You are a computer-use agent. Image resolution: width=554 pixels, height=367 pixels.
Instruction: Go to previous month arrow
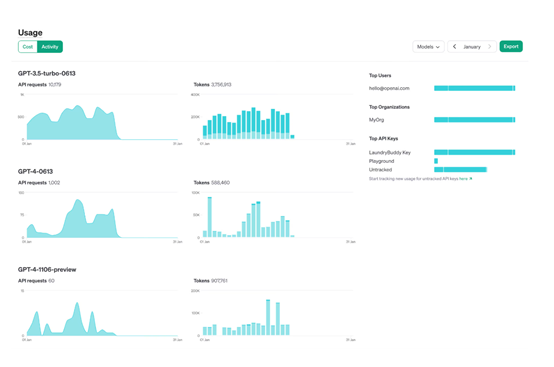click(x=454, y=47)
